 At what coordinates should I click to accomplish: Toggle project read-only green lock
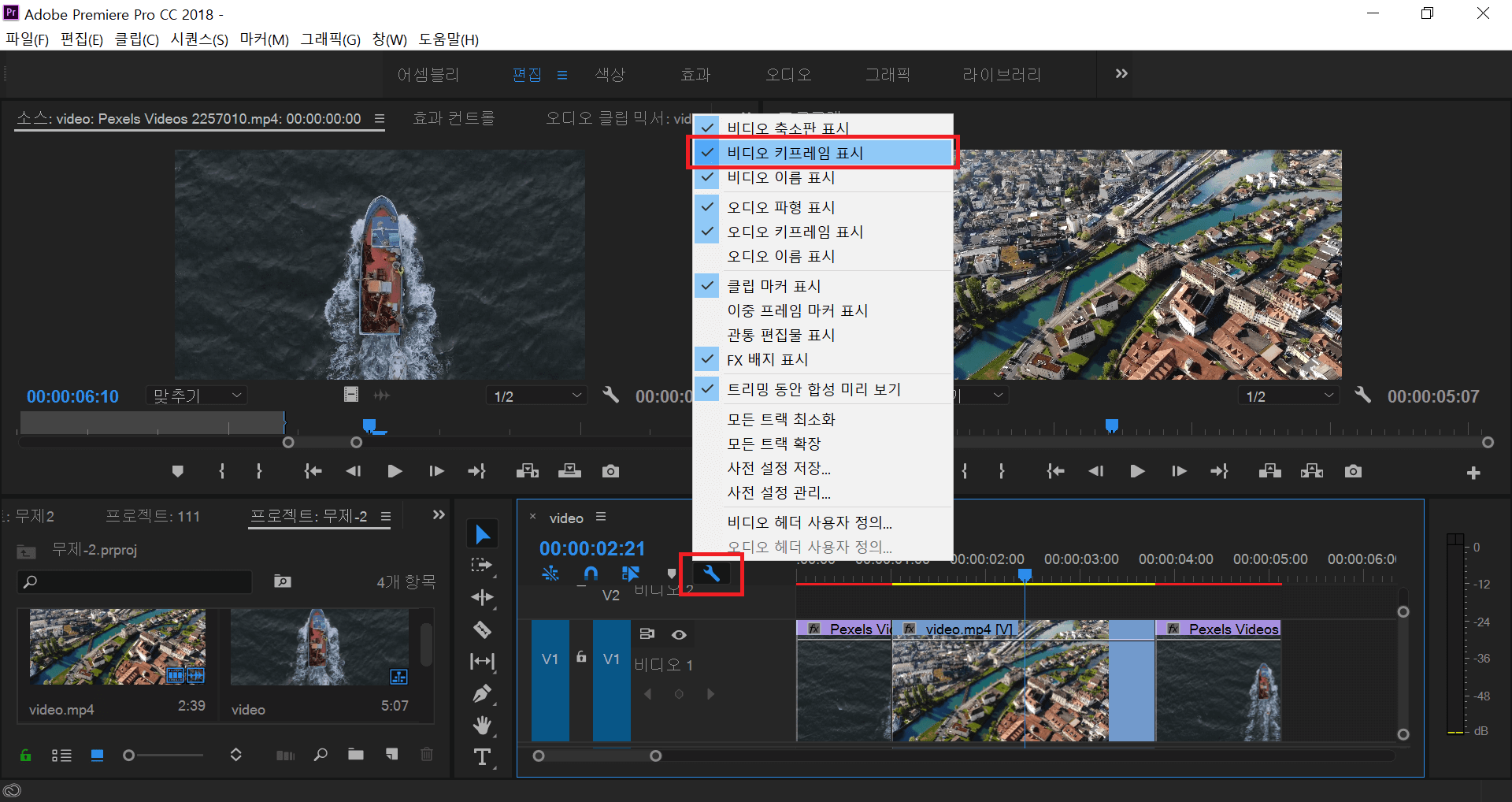tap(25, 756)
